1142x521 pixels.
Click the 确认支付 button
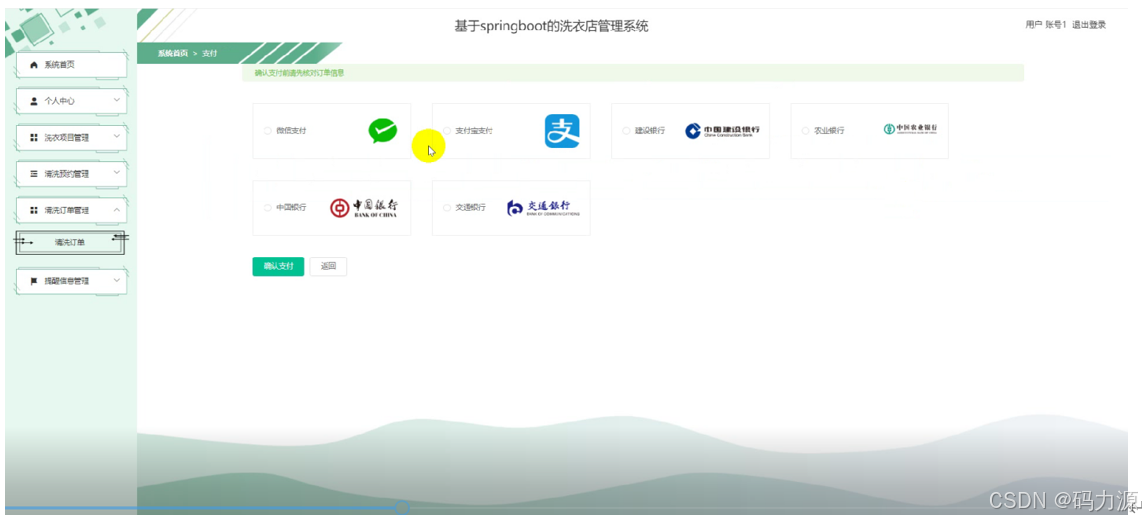(278, 267)
